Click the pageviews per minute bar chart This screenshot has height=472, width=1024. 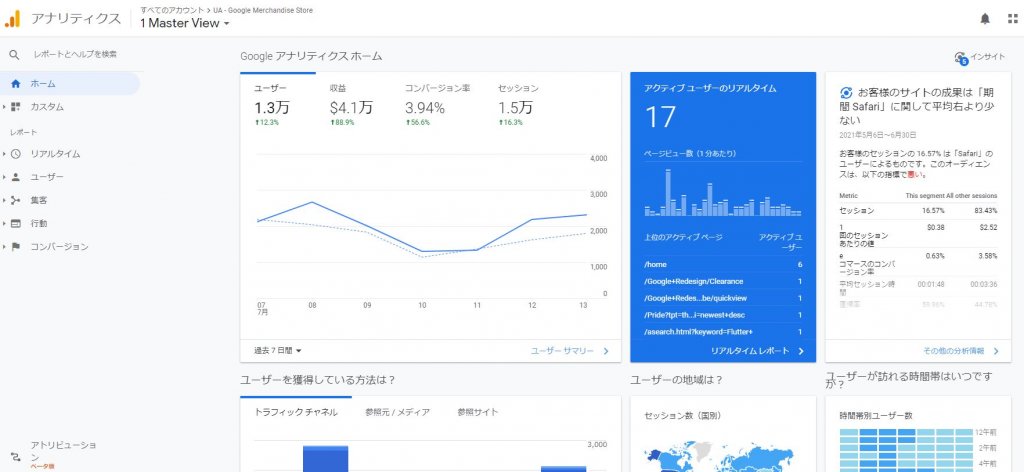(723, 192)
